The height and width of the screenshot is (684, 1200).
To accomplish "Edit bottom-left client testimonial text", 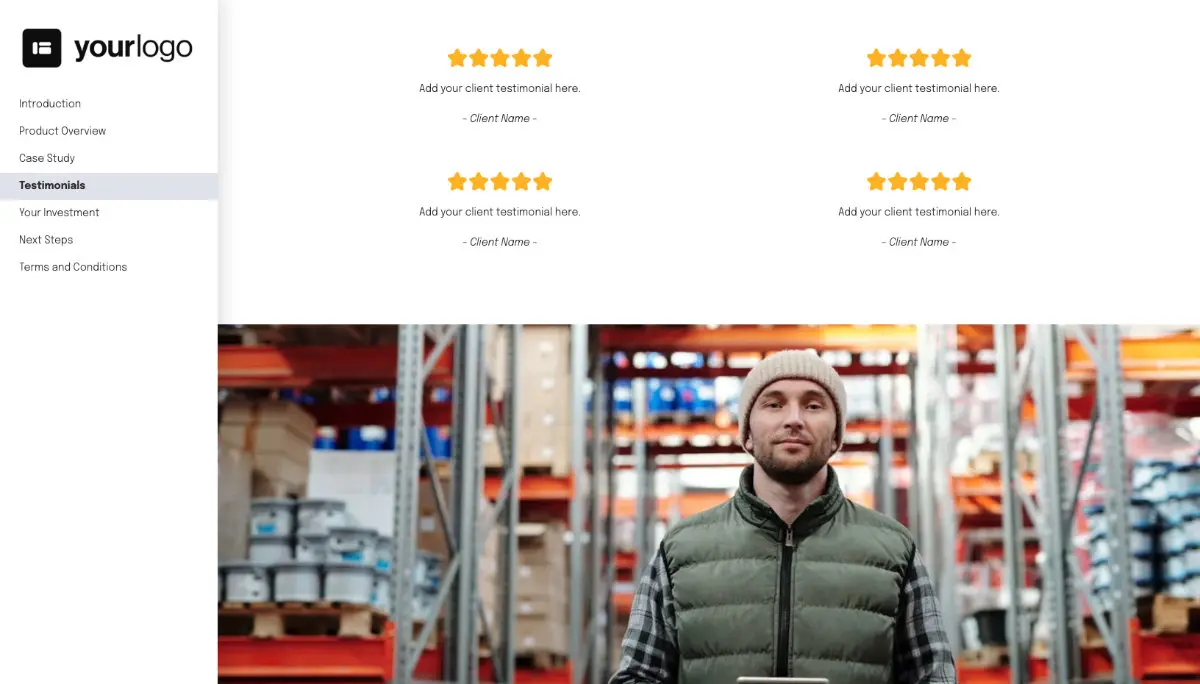I will coord(500,212).
